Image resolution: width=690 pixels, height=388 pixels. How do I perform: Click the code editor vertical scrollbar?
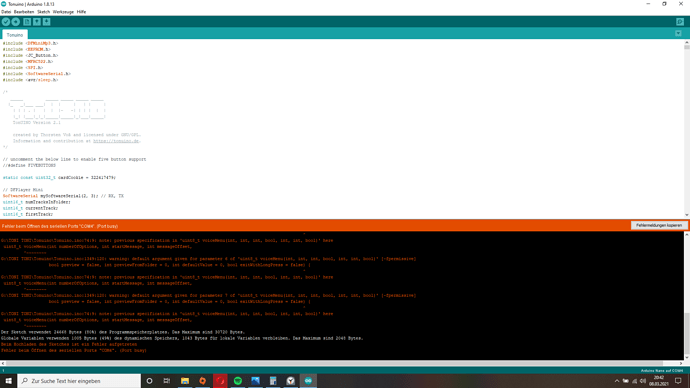click(x=686, y=128)
